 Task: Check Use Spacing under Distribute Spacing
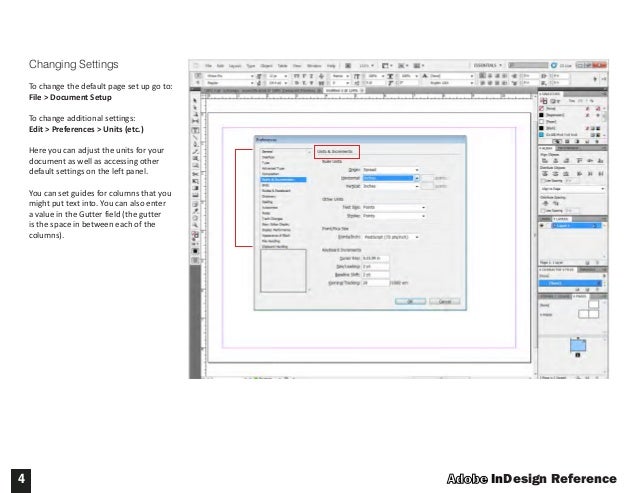click(x=542, y=211)
